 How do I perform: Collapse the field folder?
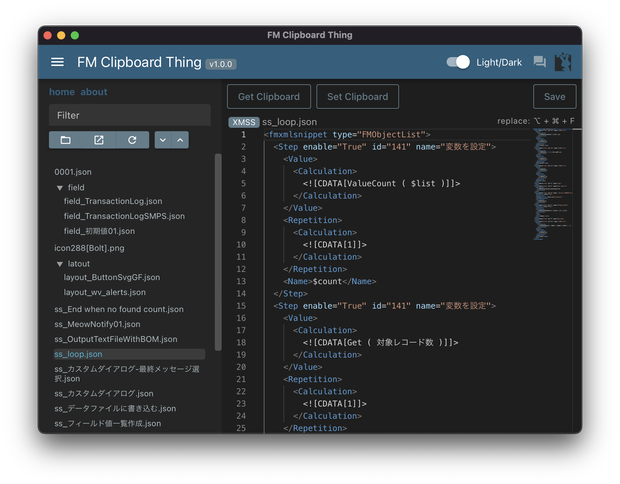(x=60, y=188)
